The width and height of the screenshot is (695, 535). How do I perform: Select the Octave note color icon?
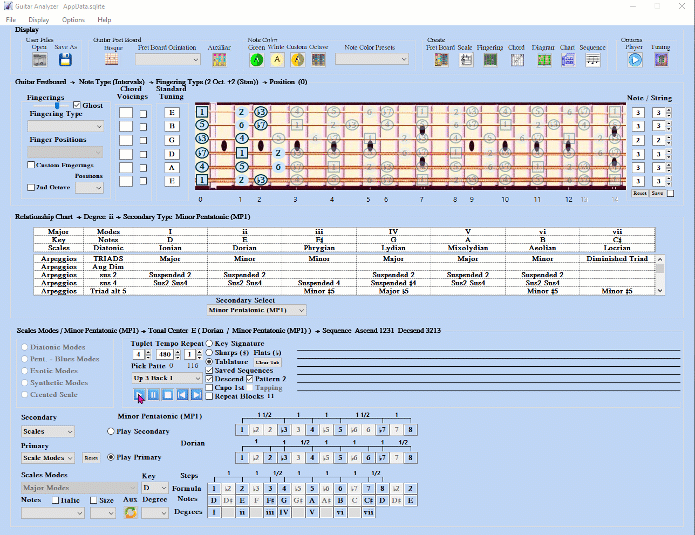point(318,59)
